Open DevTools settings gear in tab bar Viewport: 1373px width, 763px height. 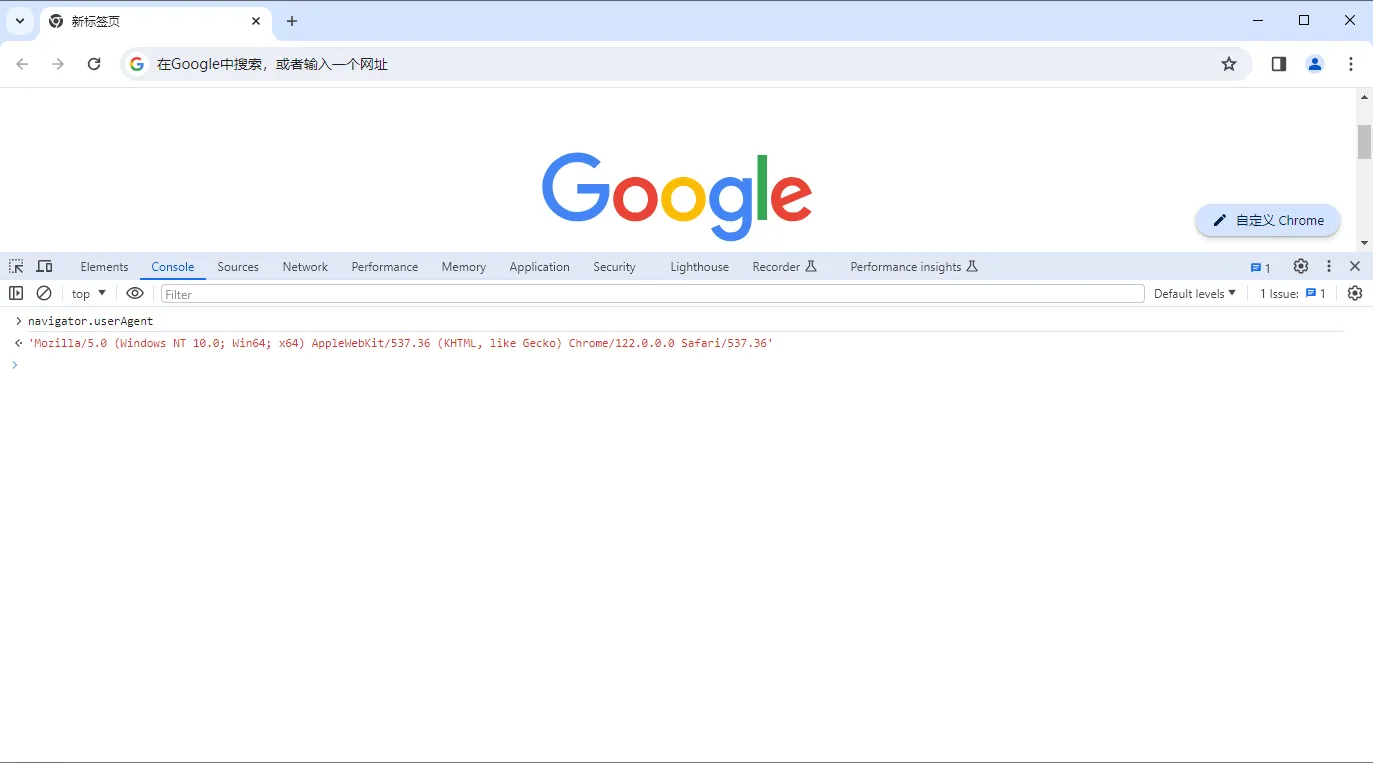pyautogui.click(x=1300, y=266)
